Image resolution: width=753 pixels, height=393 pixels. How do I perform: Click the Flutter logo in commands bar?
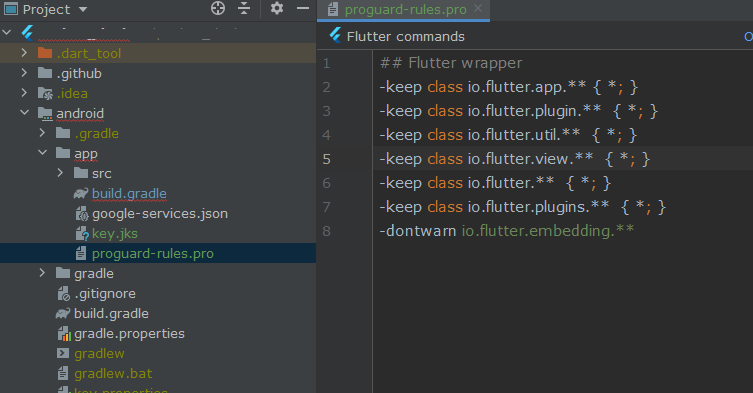click(x=335, y=36)
